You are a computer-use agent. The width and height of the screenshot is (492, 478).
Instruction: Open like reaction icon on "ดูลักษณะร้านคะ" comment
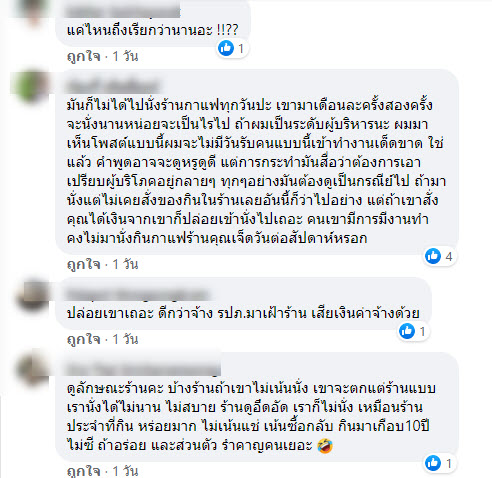pyautogui.click(x=433, y=463)
